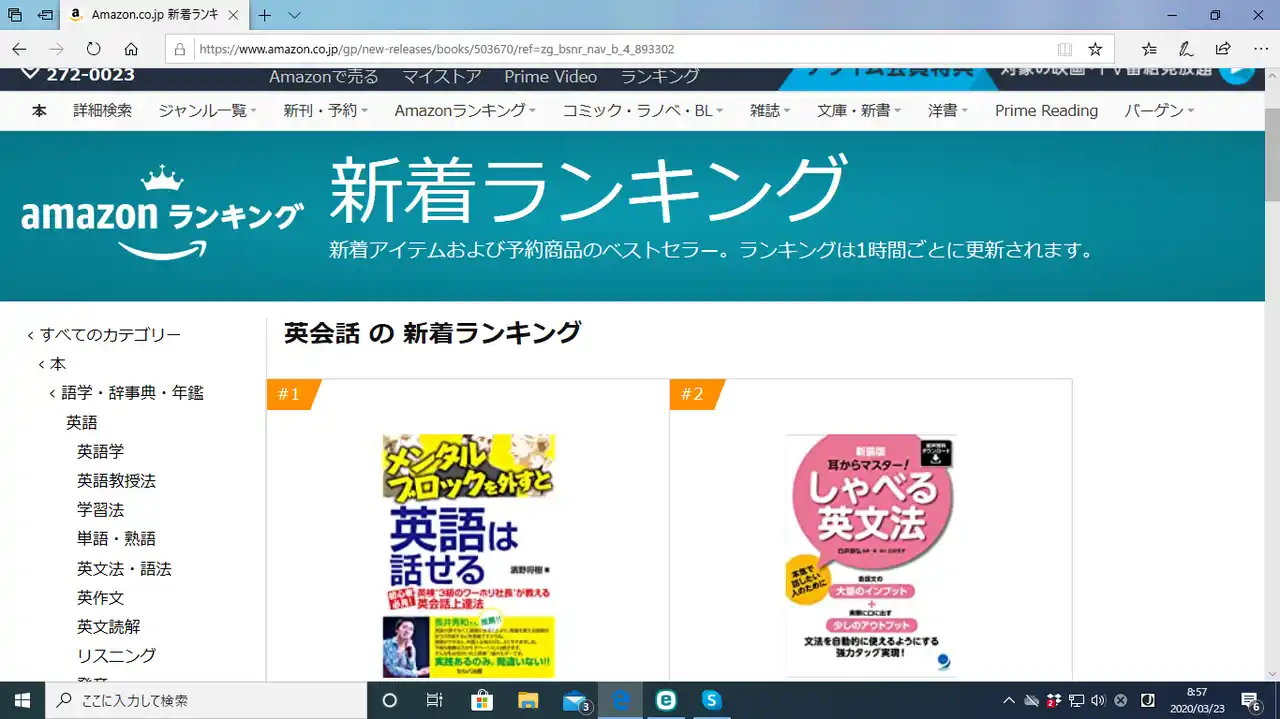Select 英語学 subcategory
This screenshot has width=1280, height=719.
pyautogui.click(x=101, y=452)
